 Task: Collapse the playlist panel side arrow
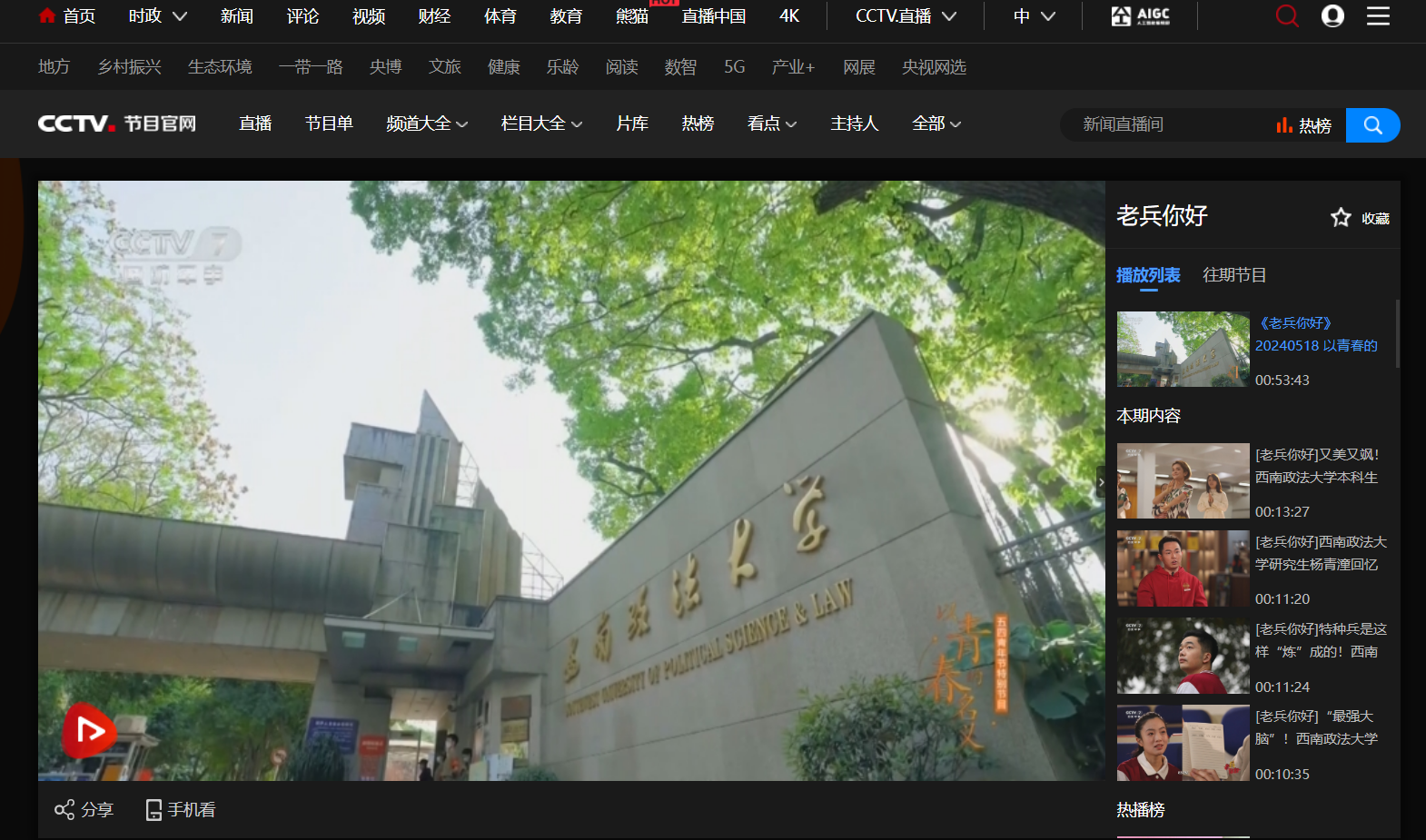point(1101,482)
